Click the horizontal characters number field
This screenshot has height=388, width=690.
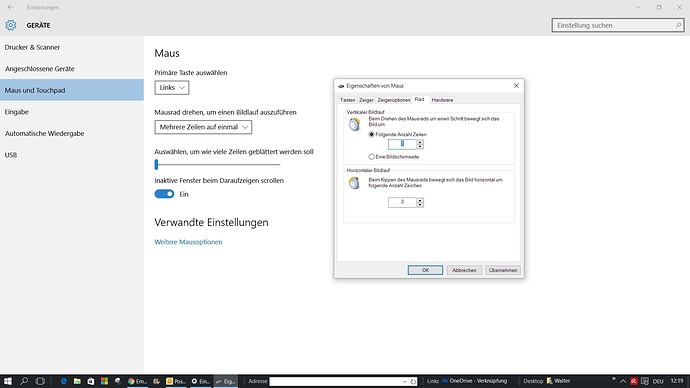pos(402,202)
